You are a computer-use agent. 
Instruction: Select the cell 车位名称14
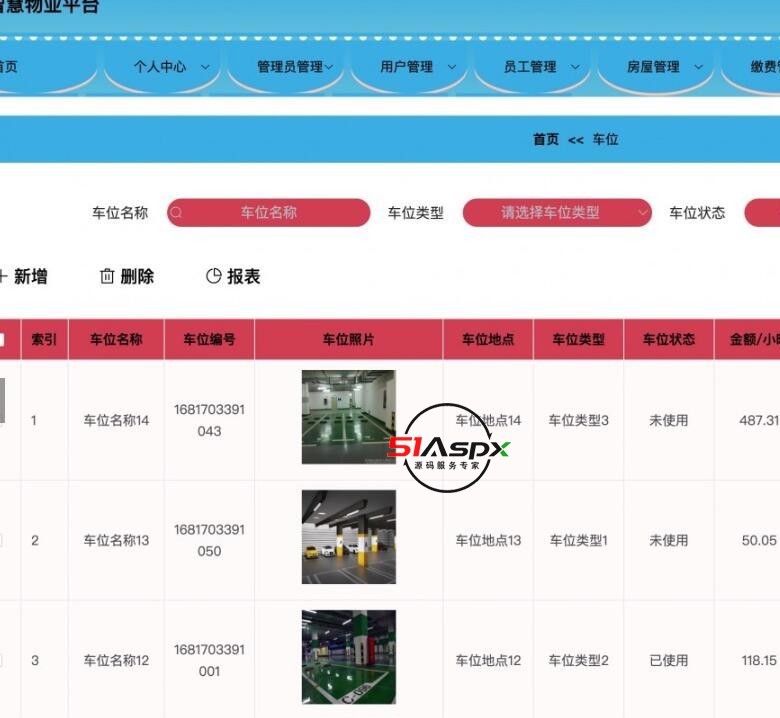(x=116, y=420)
